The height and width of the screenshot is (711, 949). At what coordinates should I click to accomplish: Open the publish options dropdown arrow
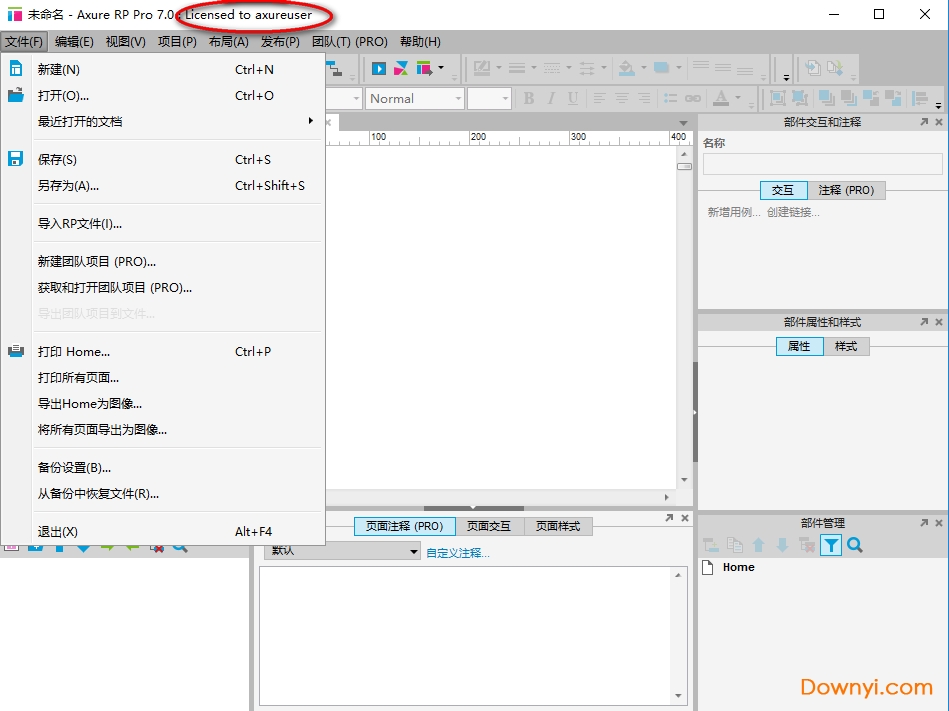[441, 68]
